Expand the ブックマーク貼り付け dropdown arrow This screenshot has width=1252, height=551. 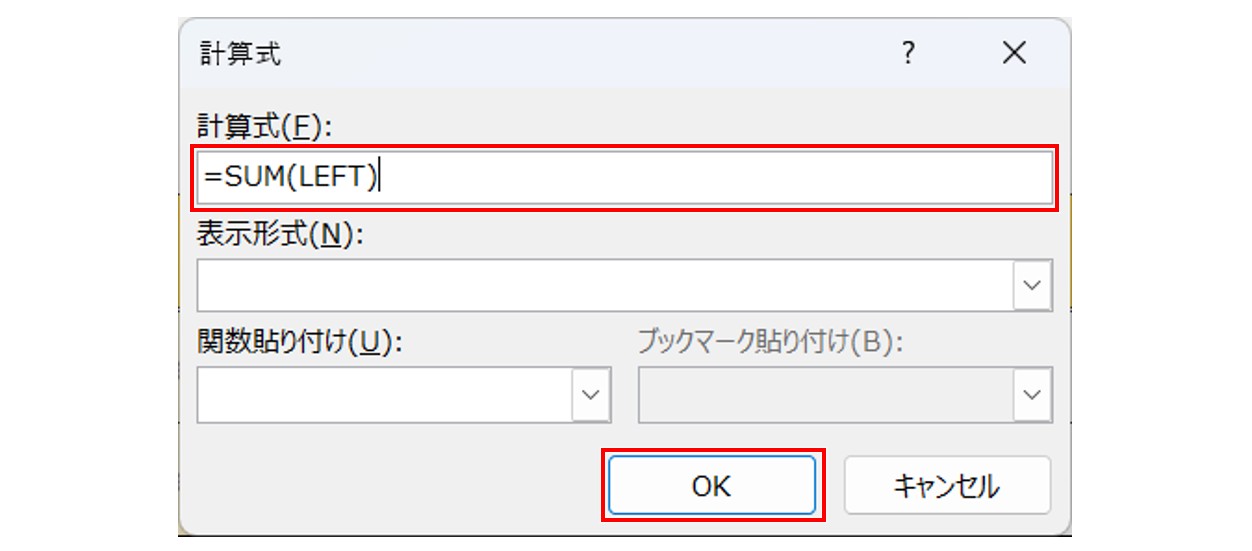click(1032, 395)
